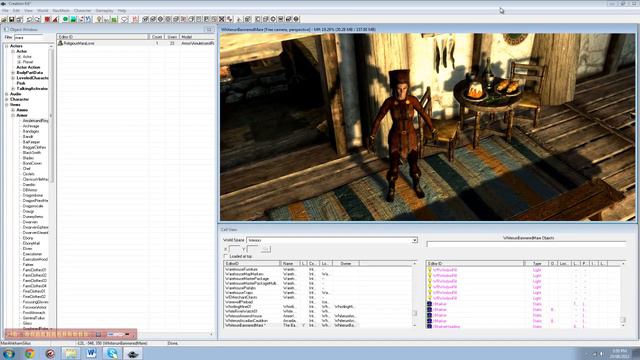Click the bright green-cyan landscape toolbar icon

point(73,19)
